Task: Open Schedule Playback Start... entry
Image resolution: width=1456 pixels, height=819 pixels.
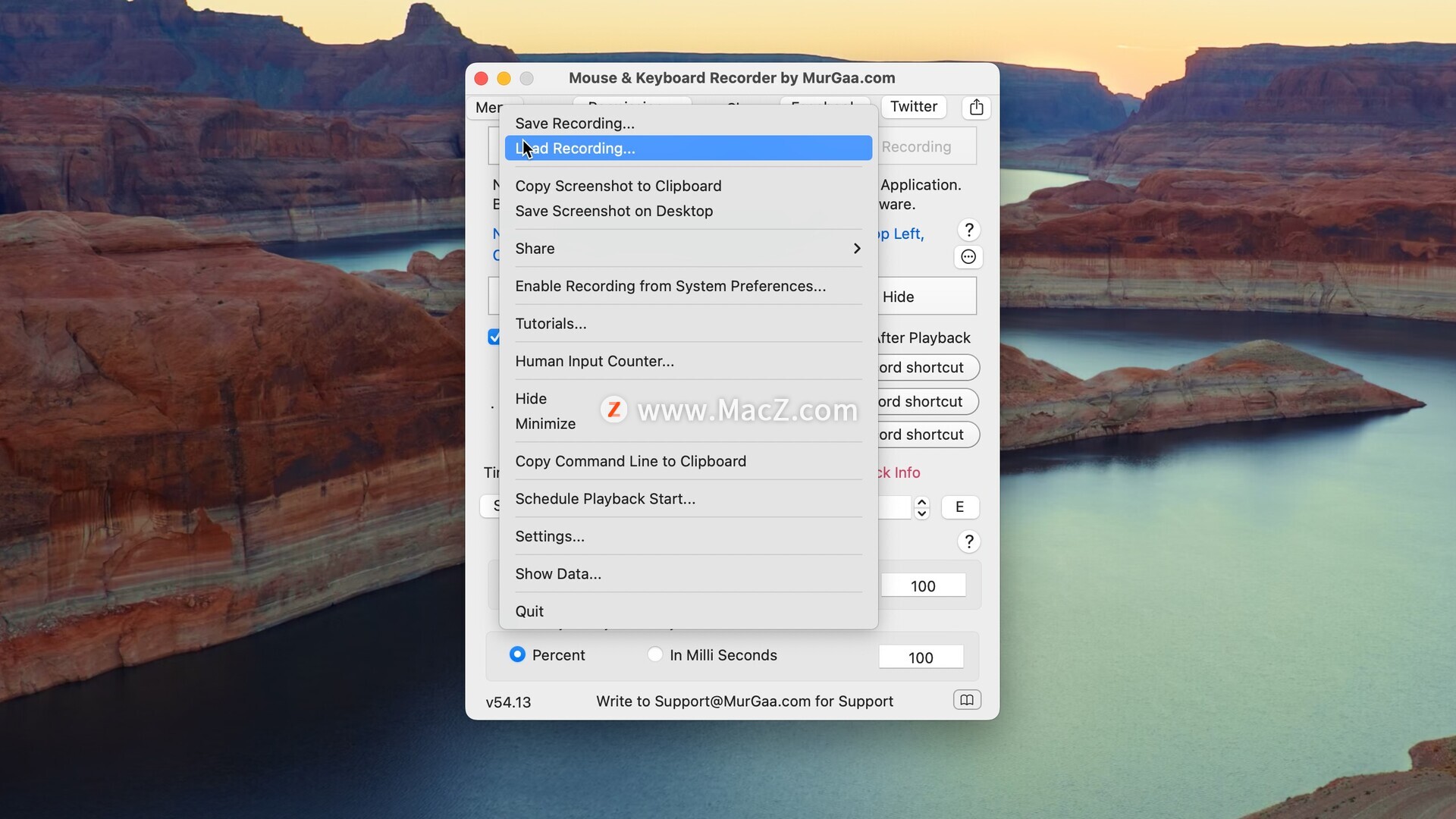Action: [689, 499]
